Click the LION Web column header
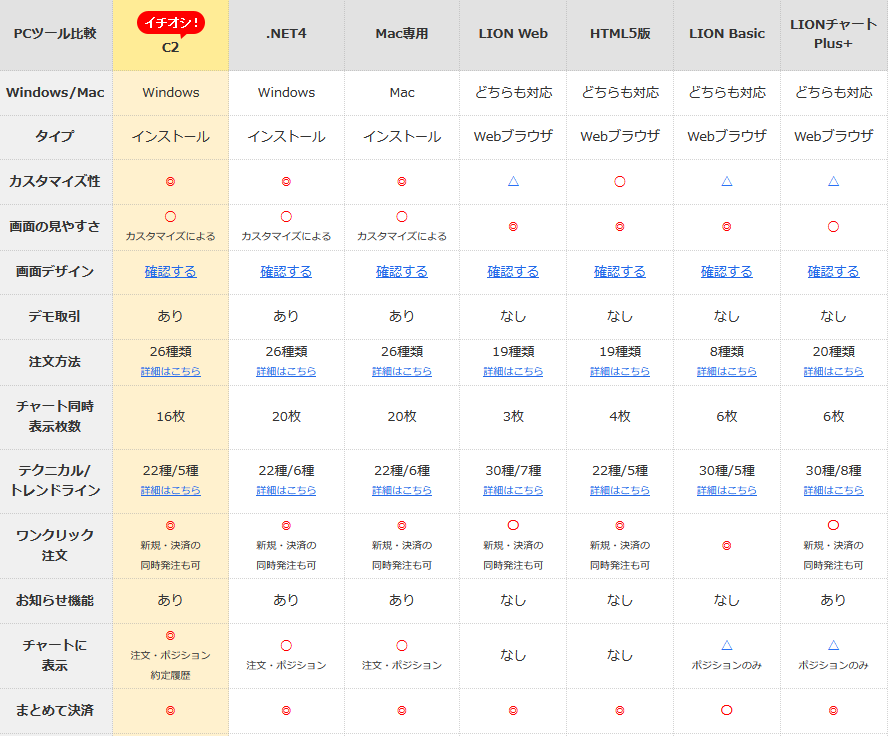Screen dimensions: 888x736 pyautogui.click(x=513, y=33)
